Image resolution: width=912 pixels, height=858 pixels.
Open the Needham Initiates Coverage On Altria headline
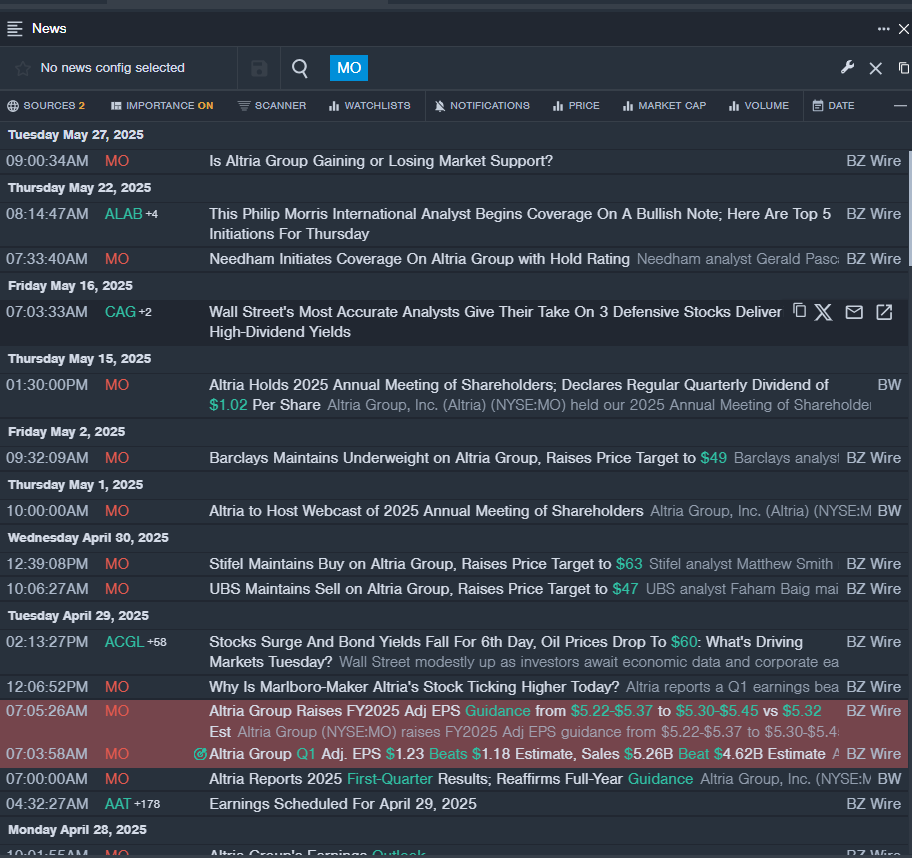tap(419, 259)
